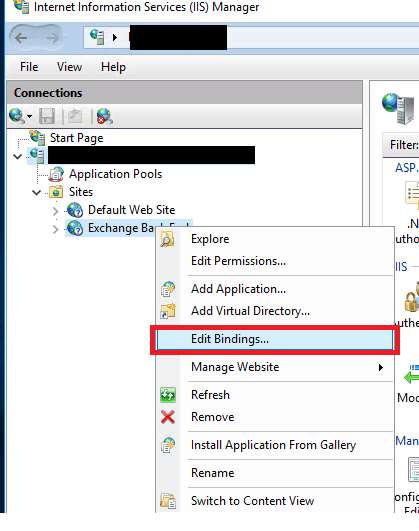The width and height of the screenshot is (419, 531).
Task: Collapse the Sites tree node
Action: tap(36, 192)
